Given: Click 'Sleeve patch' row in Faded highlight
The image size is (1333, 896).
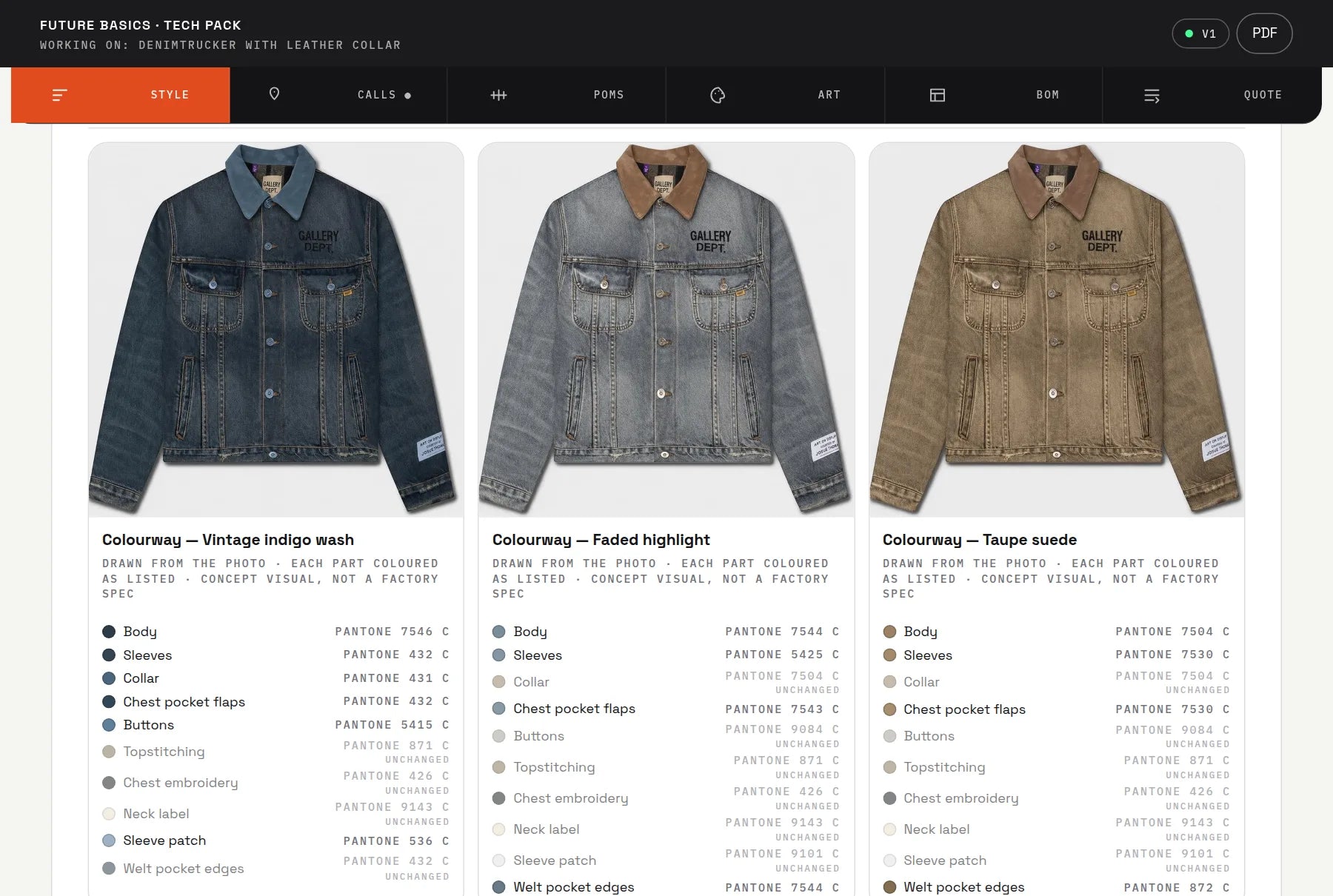Looking at the screenshot, I should tap(666, 860).
